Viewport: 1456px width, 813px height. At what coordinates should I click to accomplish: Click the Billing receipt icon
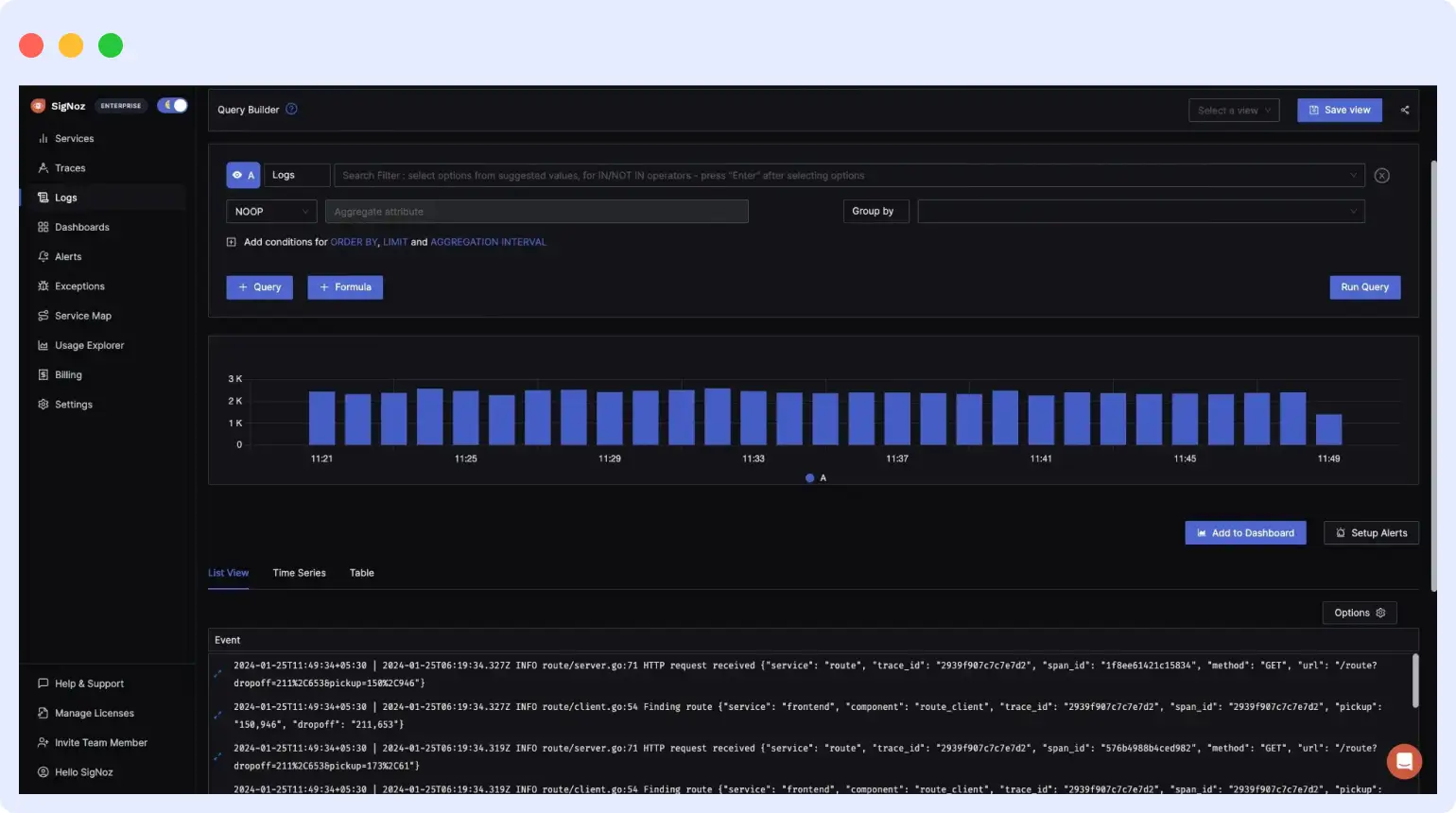point(43,374)
